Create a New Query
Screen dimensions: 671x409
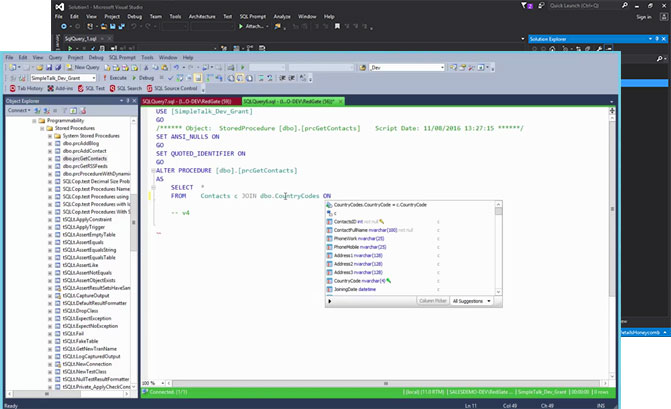tap(83, 68)
